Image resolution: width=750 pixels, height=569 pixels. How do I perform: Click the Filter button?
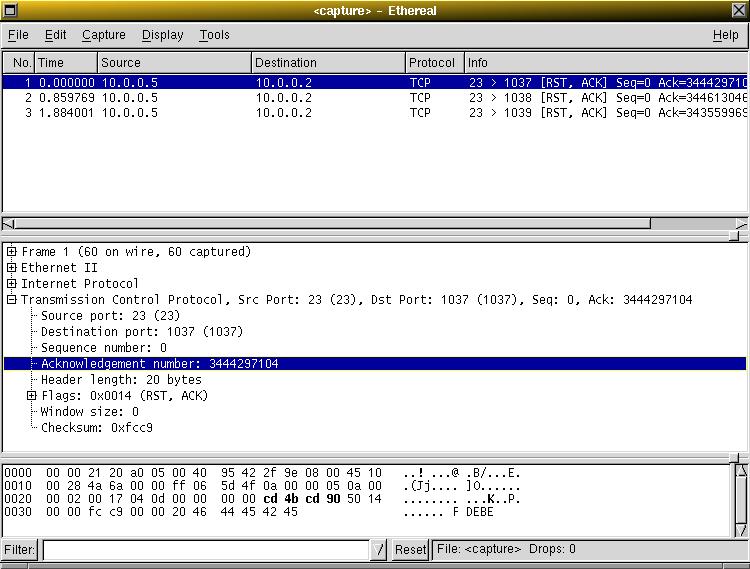20,549
